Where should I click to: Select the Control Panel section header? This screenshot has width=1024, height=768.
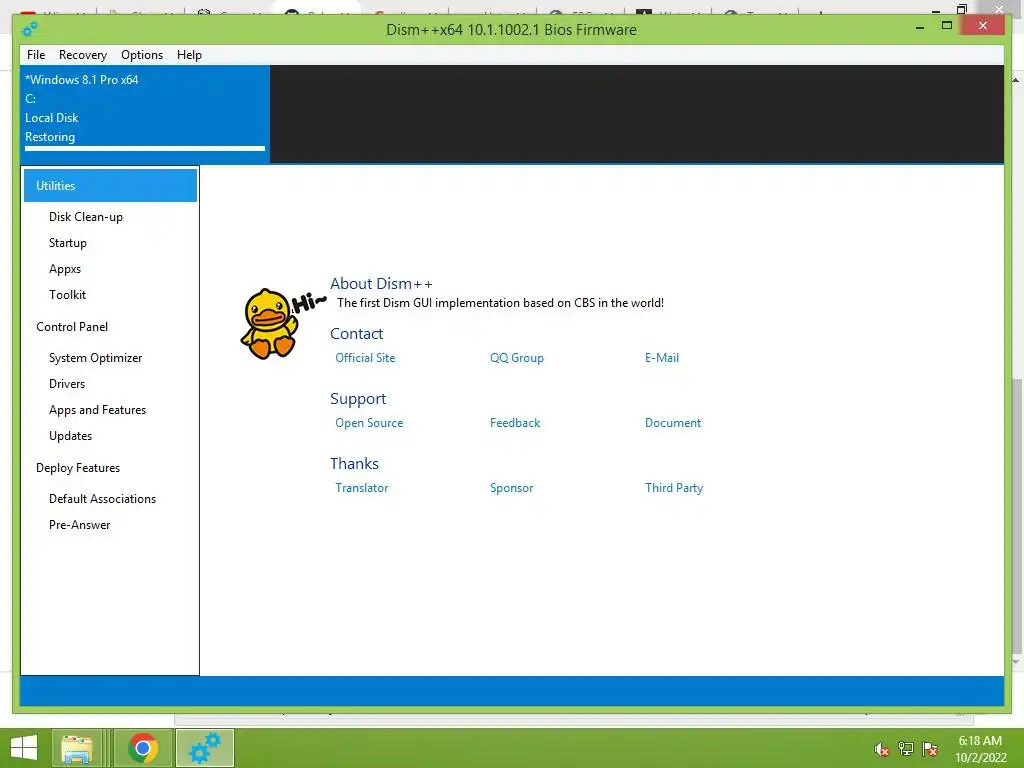tap(72, 327)
